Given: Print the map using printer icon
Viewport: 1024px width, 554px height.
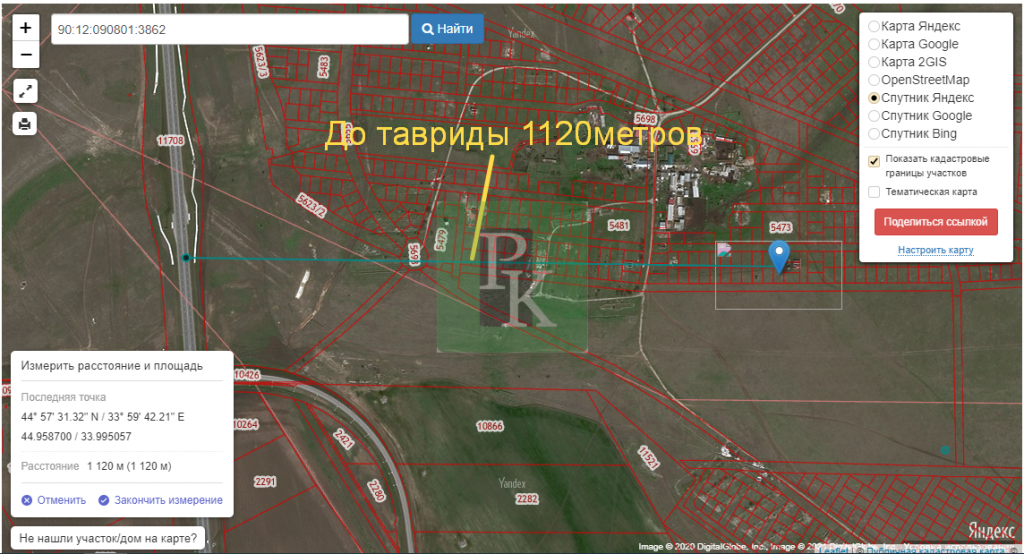Looking at the screenshot, I should coord(26,124).
